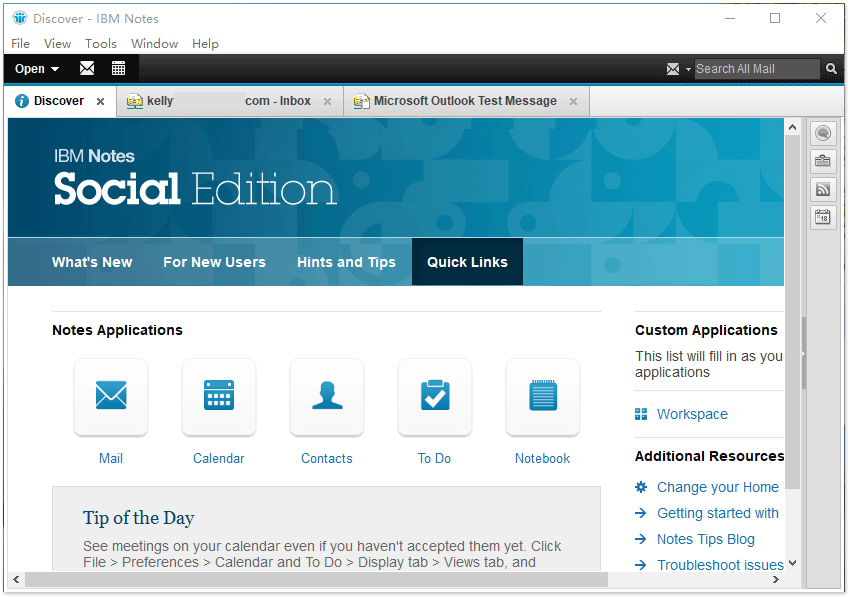Open the Change your Home link
The image size is (850, 597).
click(718, 487)
